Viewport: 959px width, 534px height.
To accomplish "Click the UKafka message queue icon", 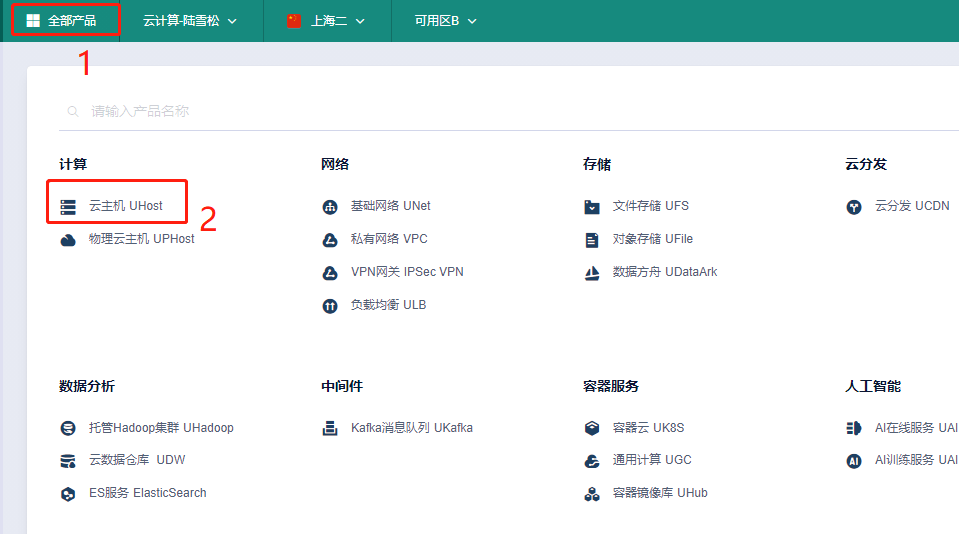I will pos(330,428).
